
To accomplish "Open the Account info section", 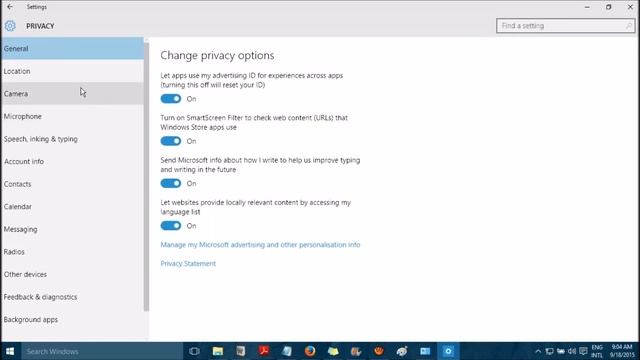I will (72, 161).
